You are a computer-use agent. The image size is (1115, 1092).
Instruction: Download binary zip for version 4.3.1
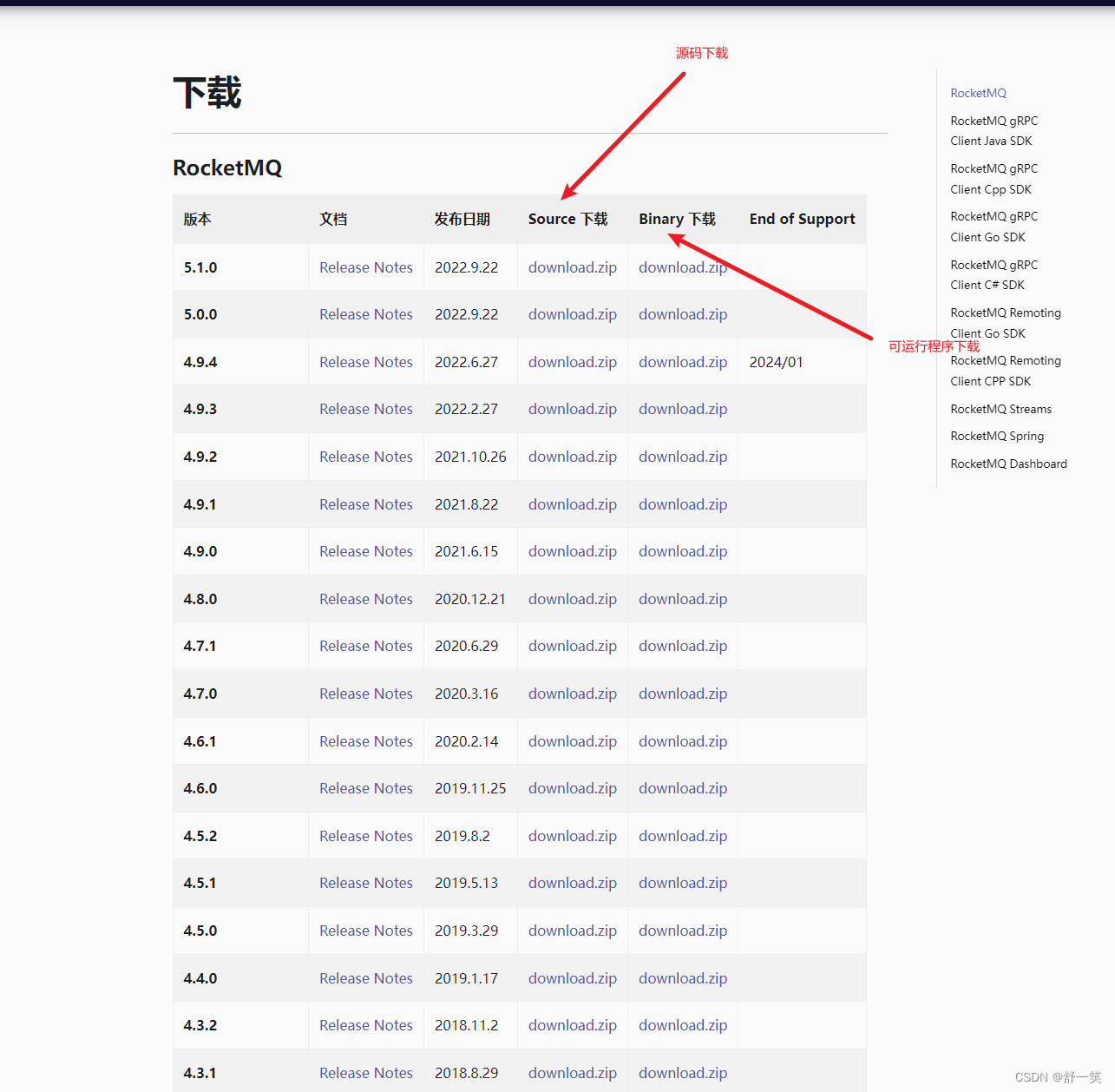(682, 1073)
